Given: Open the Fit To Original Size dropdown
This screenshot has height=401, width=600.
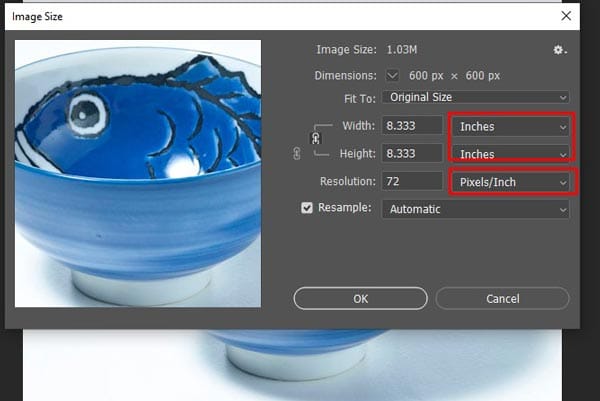Looking at the screenshot, I should 476,98.
